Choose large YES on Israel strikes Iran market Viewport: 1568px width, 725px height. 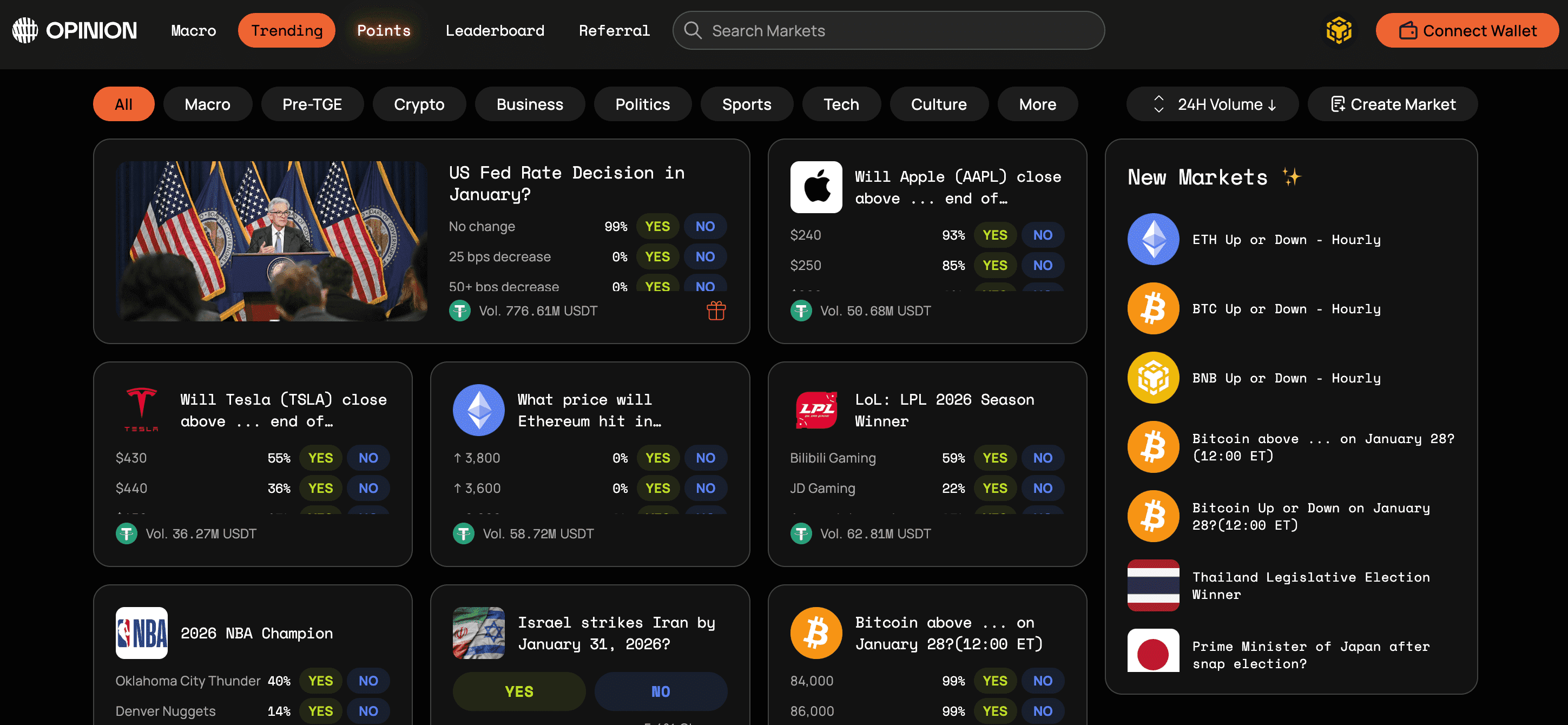518,691
